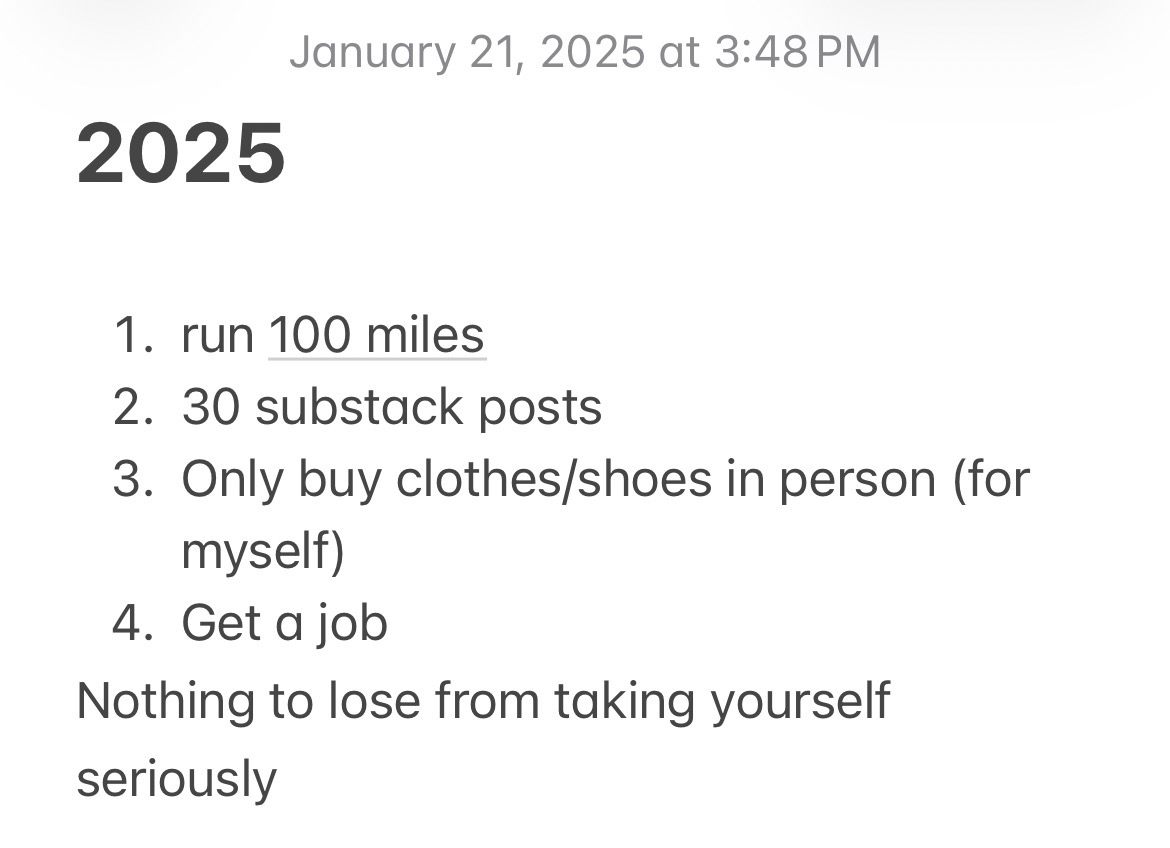Click the note timestamp January 21, 2025
The width and height of the screenshot is (1170, 848).
[584, 52]
